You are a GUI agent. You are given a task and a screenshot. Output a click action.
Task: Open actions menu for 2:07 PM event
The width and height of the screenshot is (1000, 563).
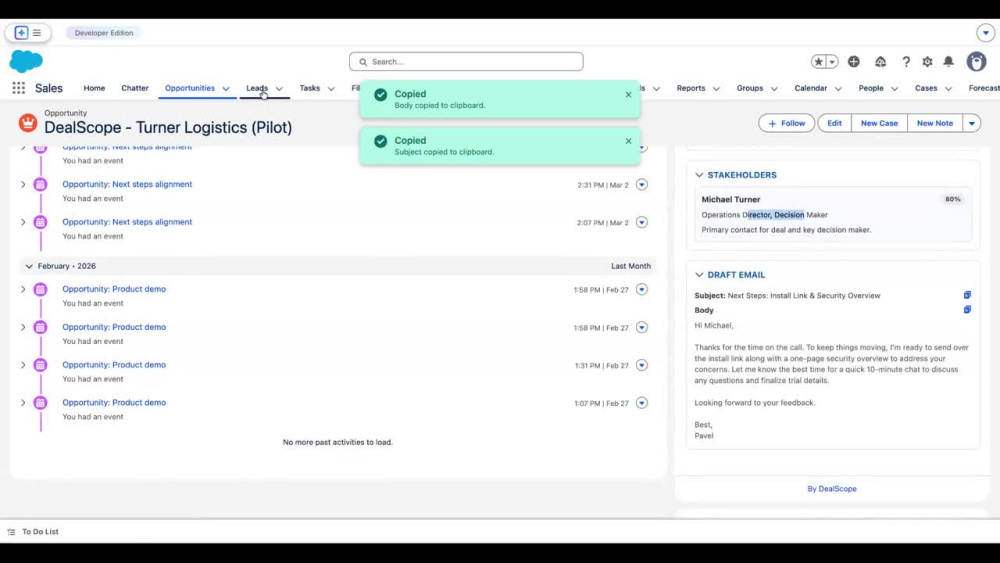click(x=642, y=222)
